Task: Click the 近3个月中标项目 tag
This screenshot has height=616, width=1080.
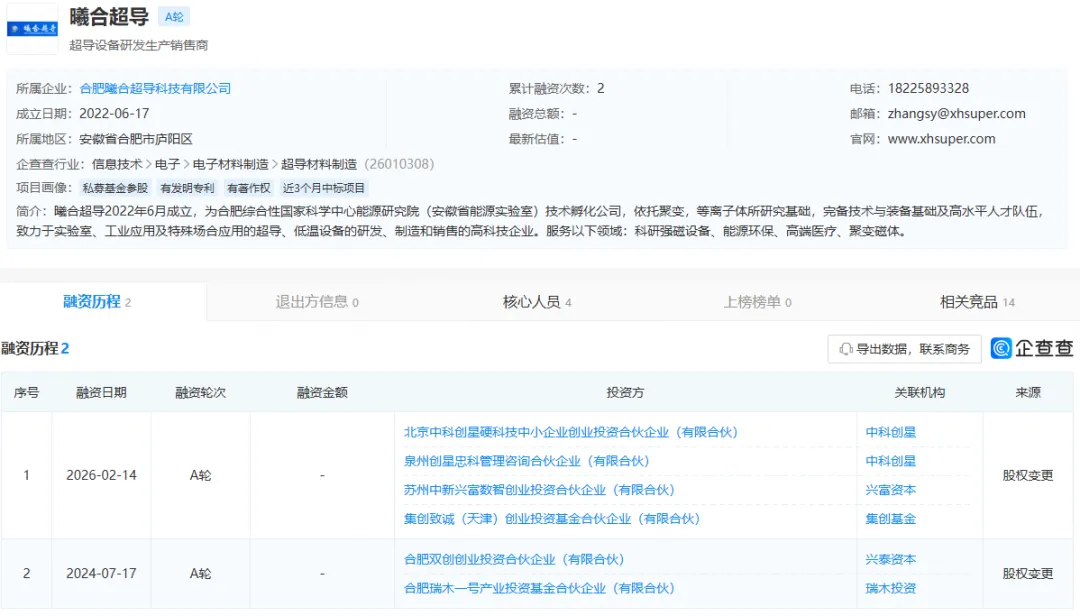Action: pos(324,188)
